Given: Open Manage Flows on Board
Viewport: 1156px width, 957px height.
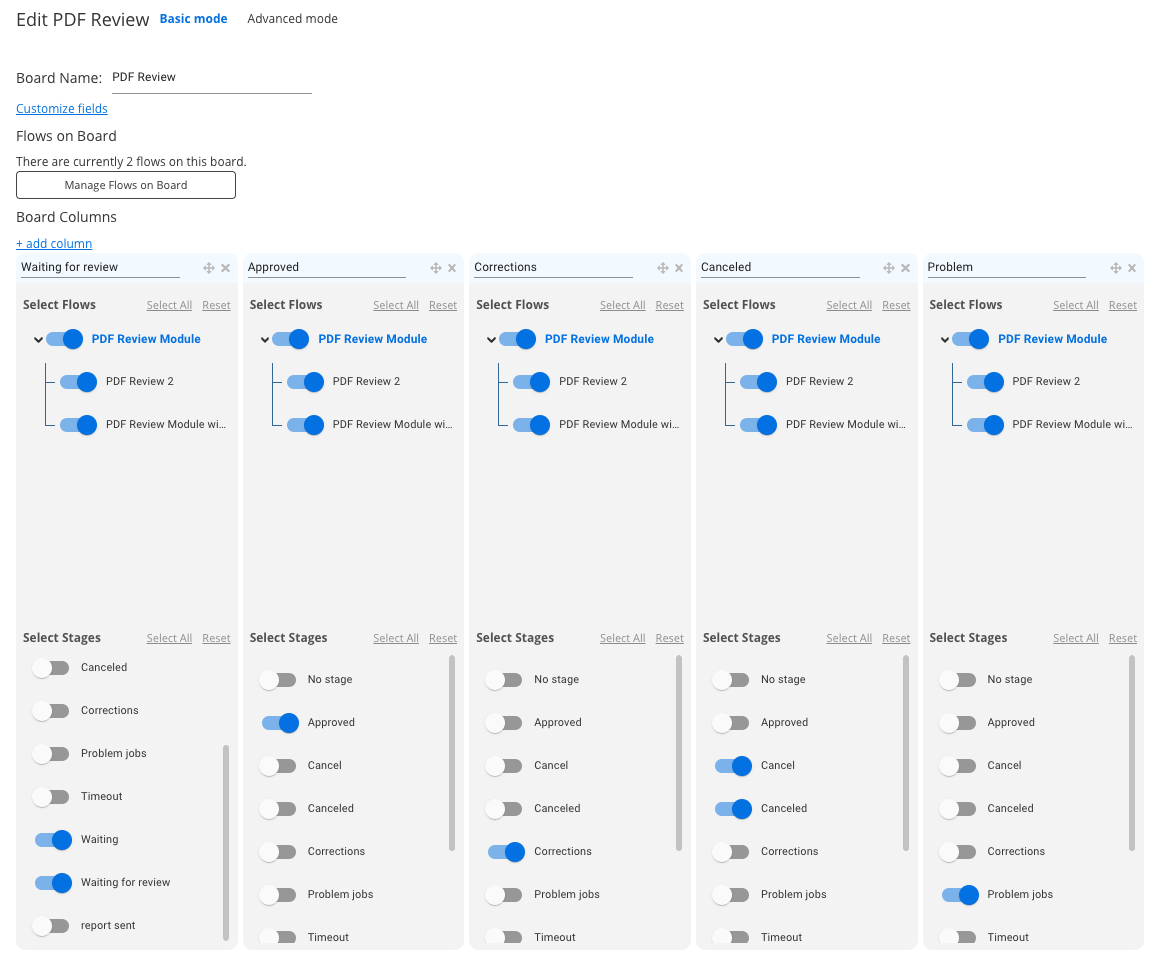Looking at the screenshot, I should tap(126, 185).
